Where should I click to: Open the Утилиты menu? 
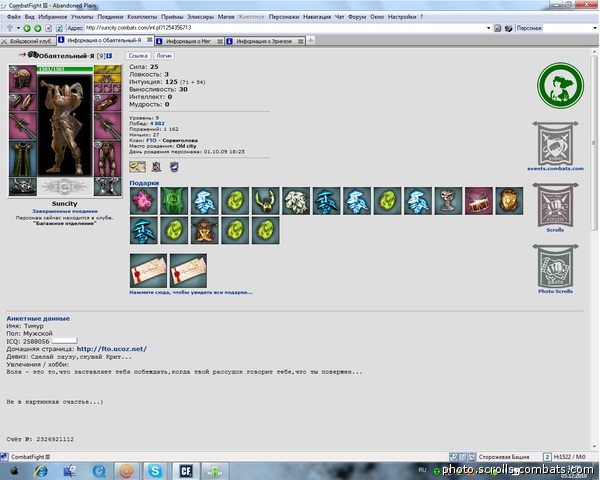[82, 17]
